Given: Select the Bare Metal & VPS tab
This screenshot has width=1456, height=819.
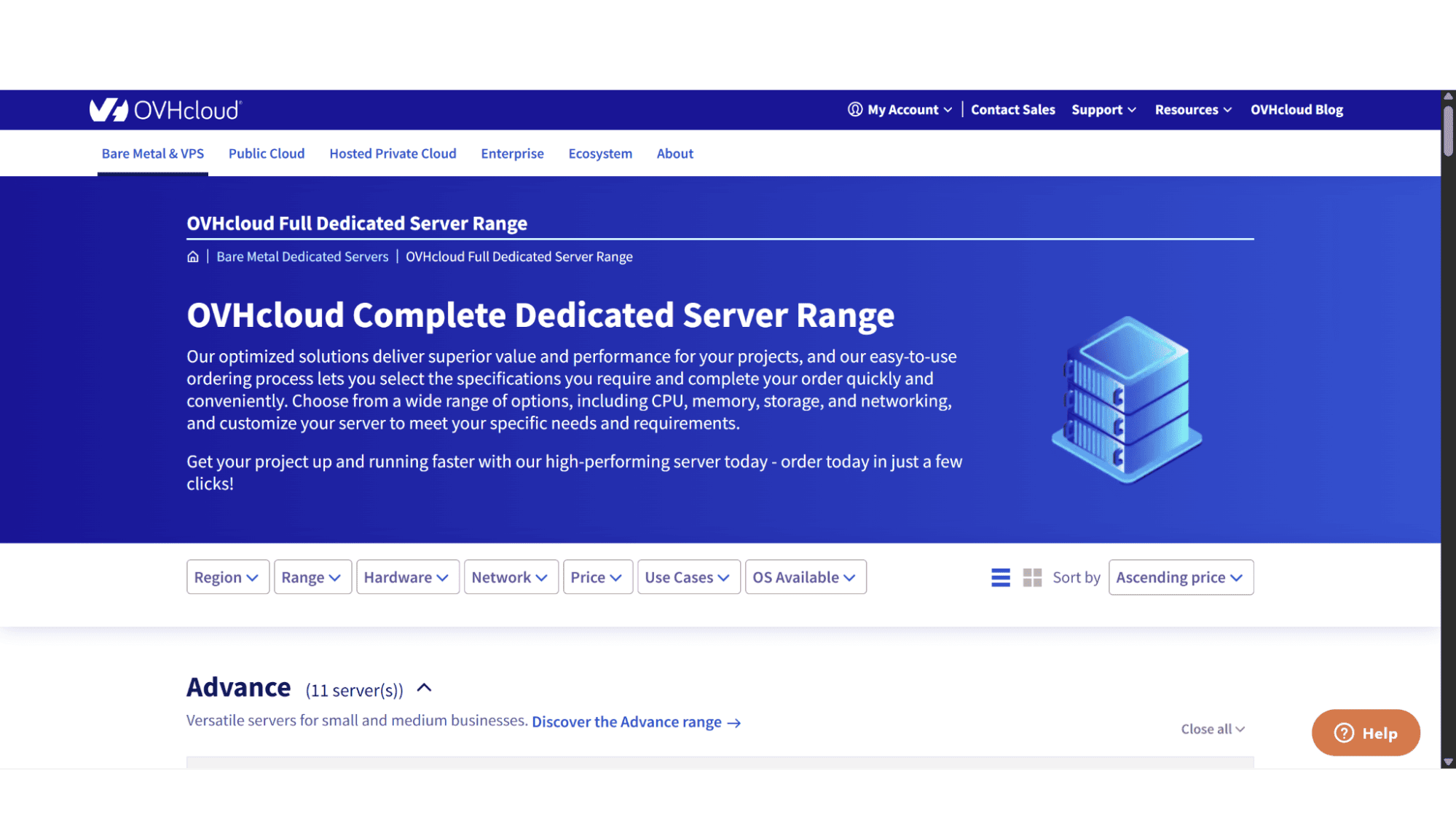Looking at the screenshot, I should tap(153, 154).
